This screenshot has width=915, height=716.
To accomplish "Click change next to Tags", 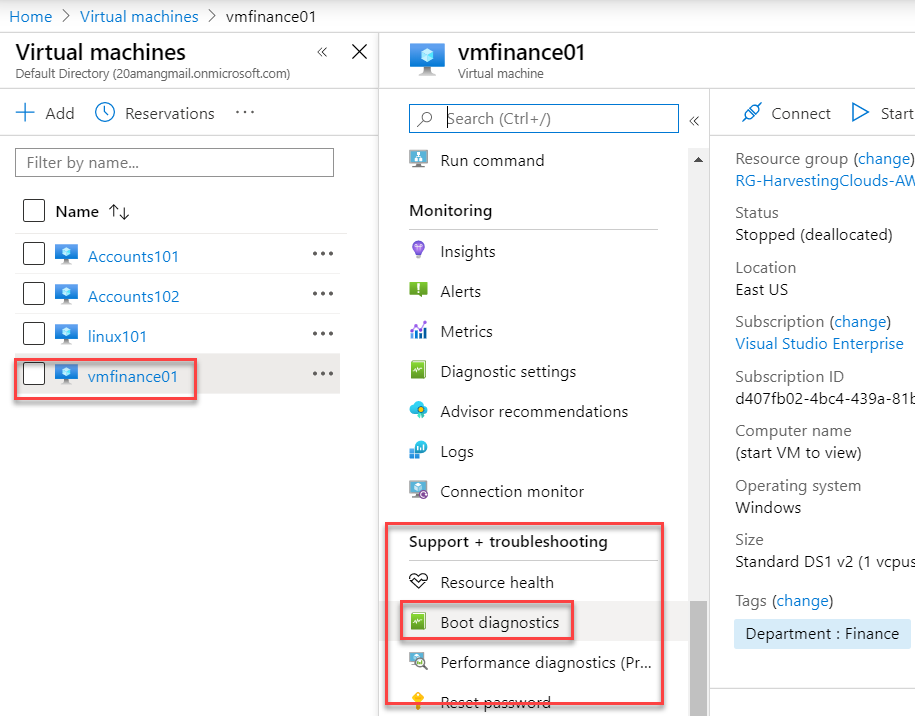I will point(802,600).
